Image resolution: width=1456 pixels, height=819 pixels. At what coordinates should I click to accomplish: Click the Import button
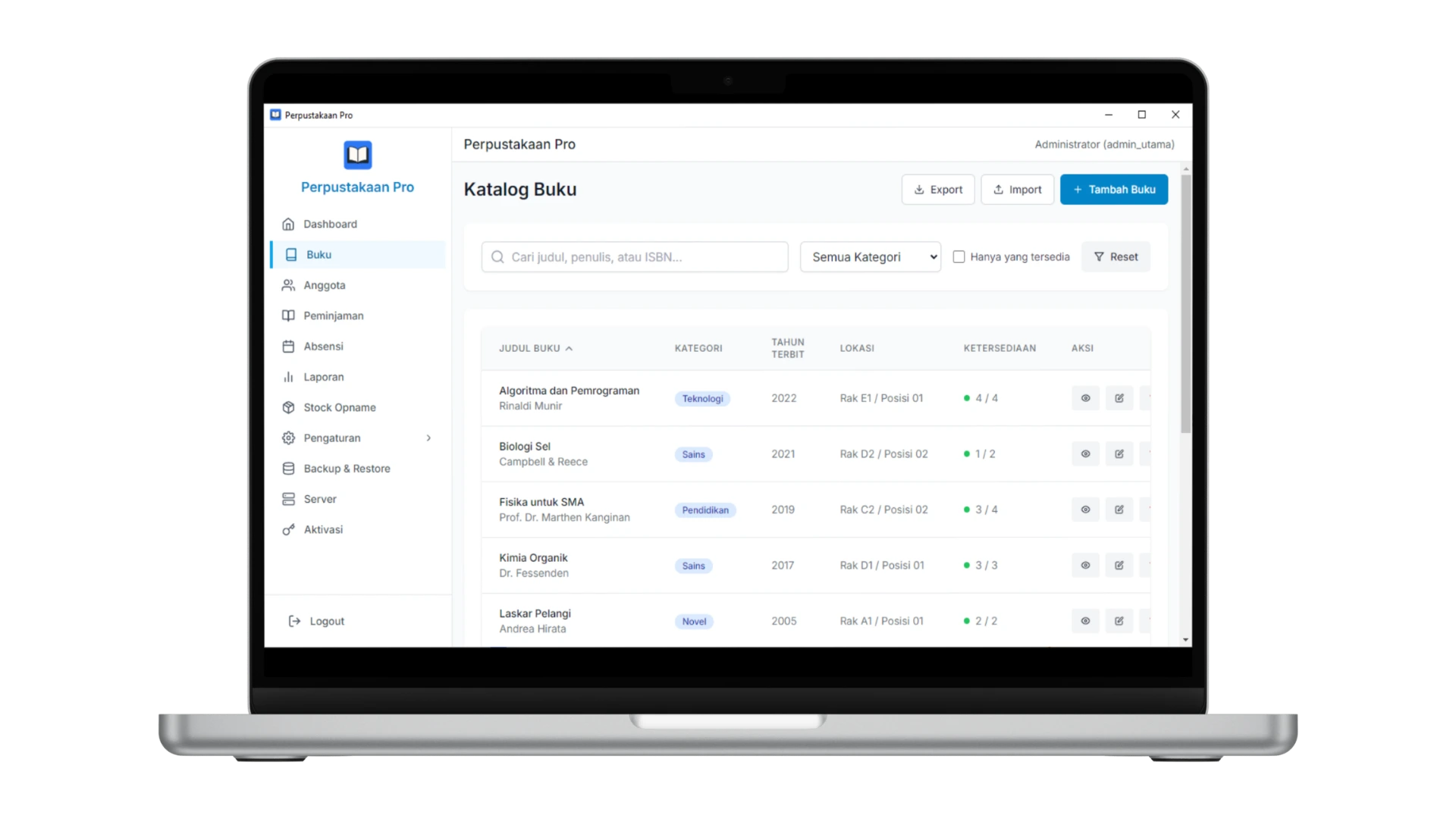[x=1017, y=190]
